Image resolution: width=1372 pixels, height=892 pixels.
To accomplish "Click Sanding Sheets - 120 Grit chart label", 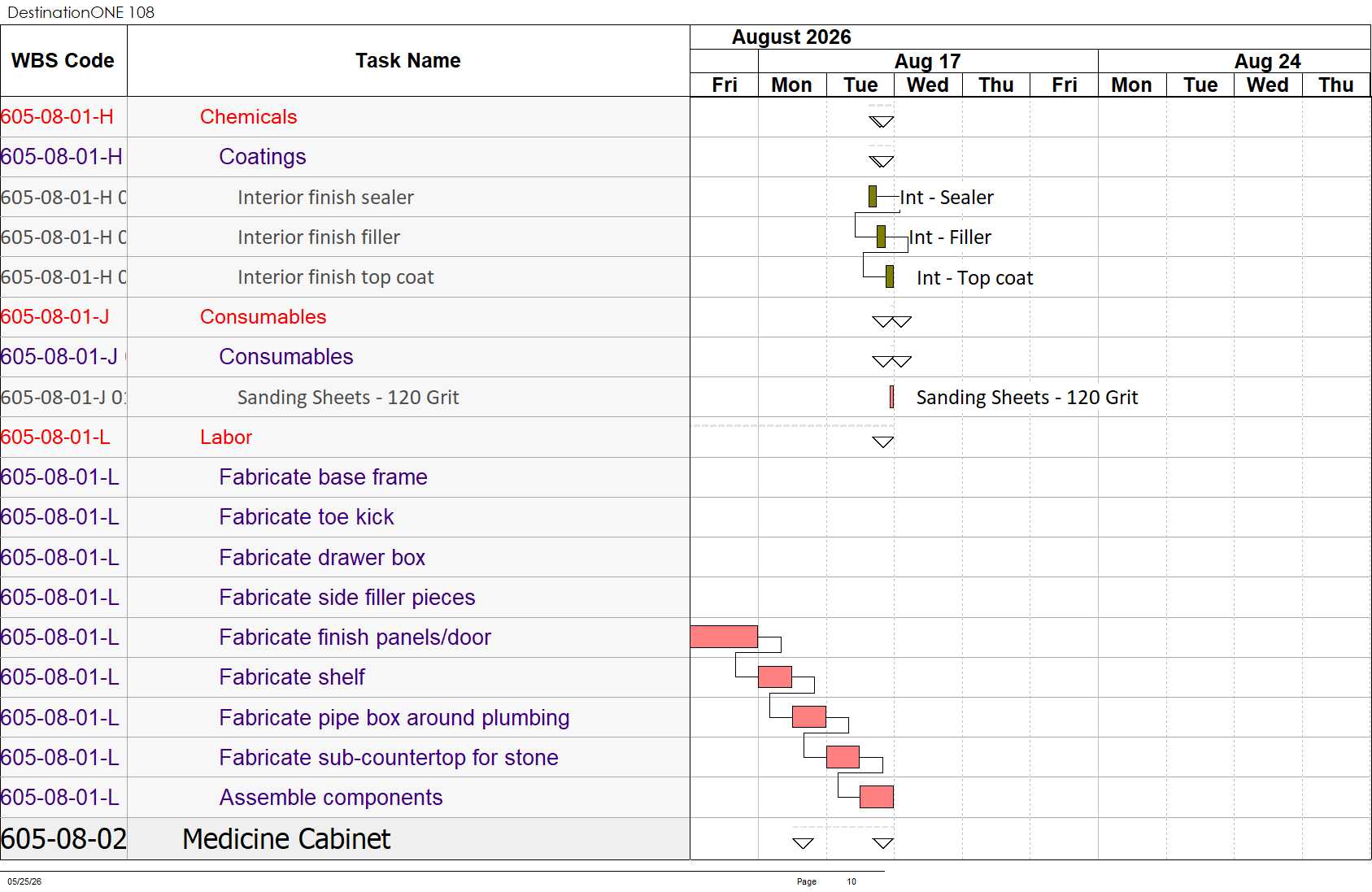I will [1027, 398].
